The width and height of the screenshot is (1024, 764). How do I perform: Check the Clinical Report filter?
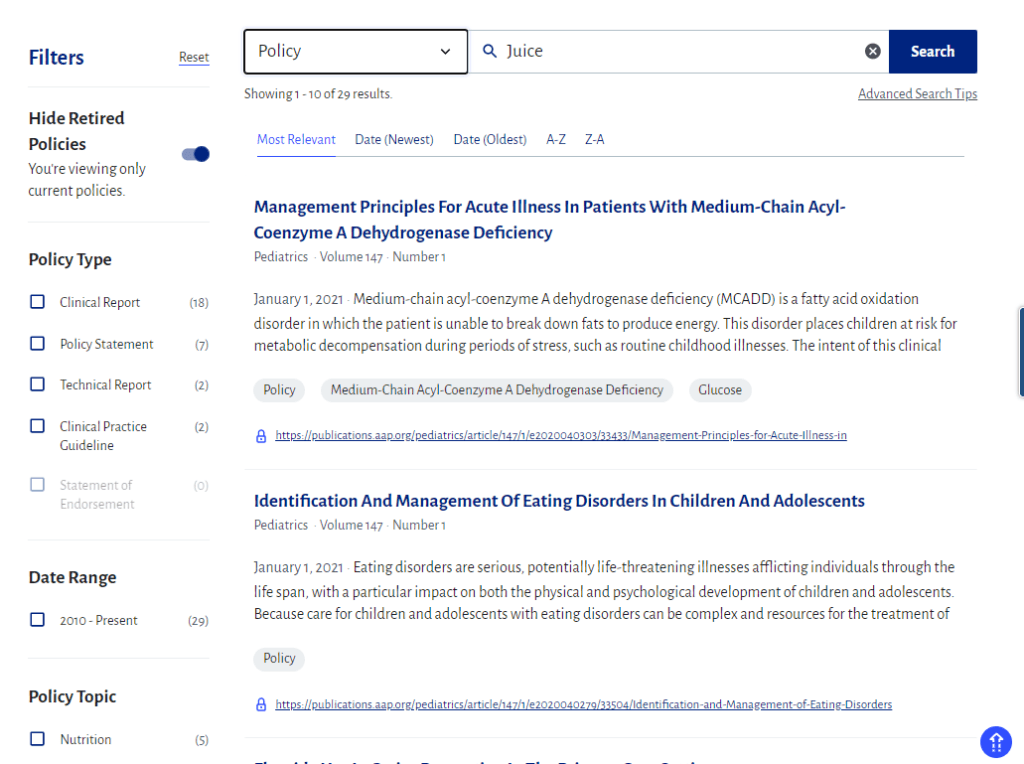pos(38,302)
